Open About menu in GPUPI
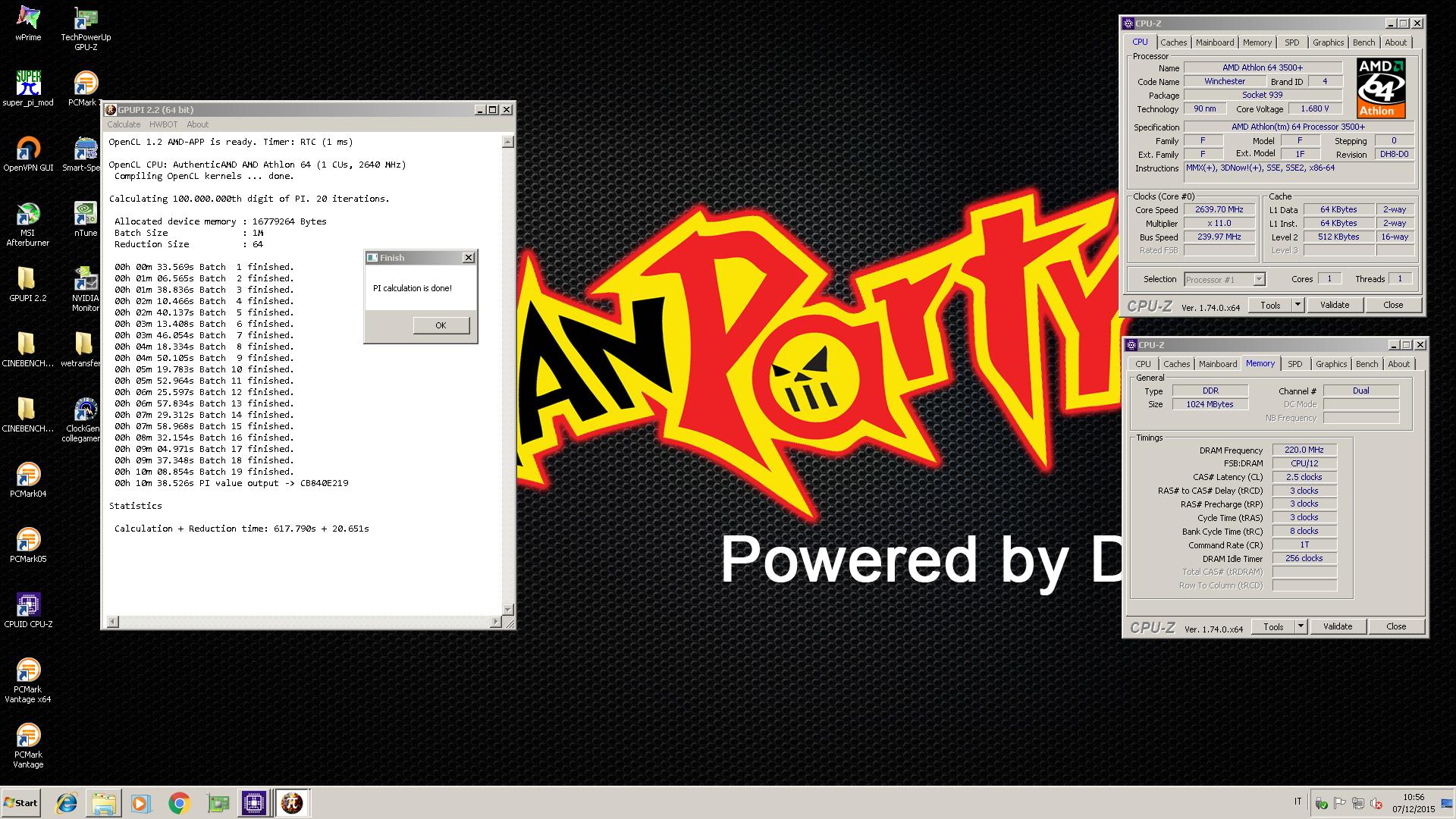The image size is (1456, 819). click(x=197, y=124)
